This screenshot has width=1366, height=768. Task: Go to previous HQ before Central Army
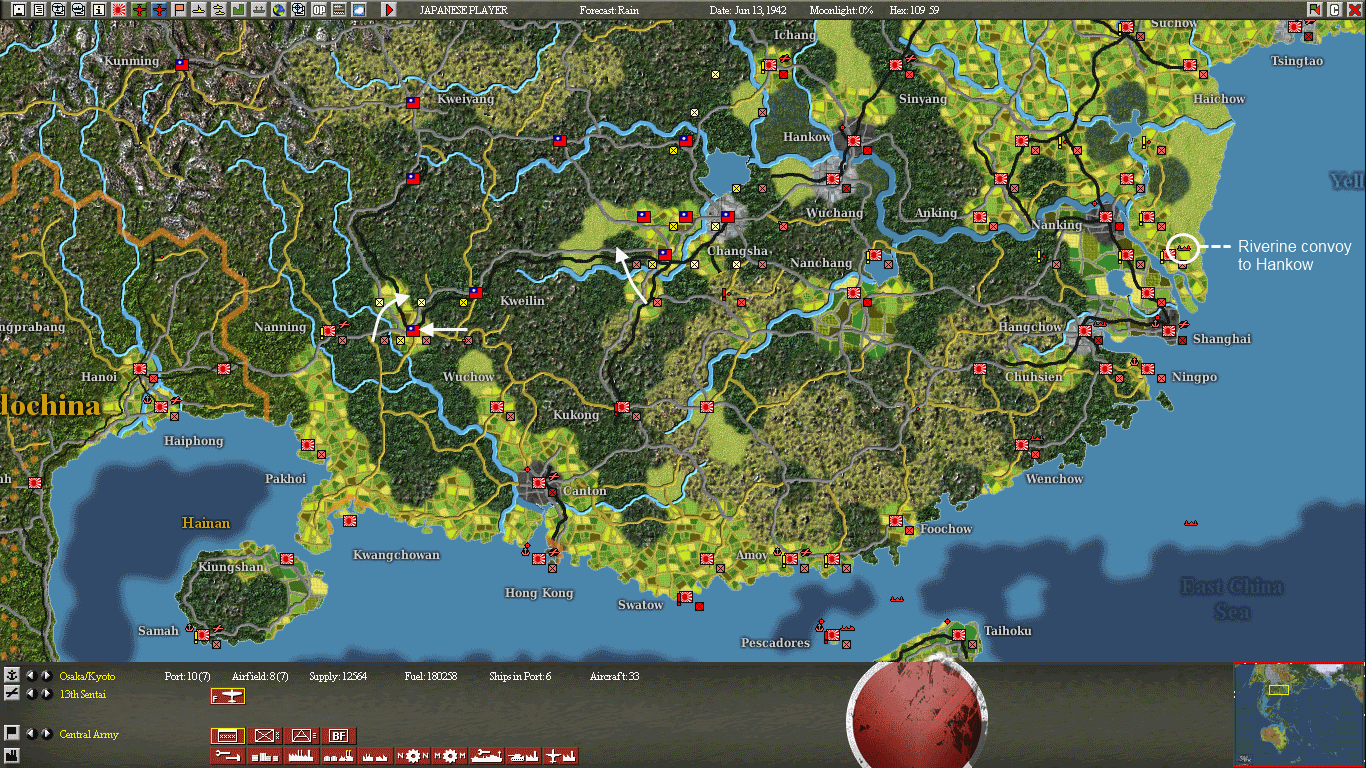pyautogui.click(x=30, y=733)
